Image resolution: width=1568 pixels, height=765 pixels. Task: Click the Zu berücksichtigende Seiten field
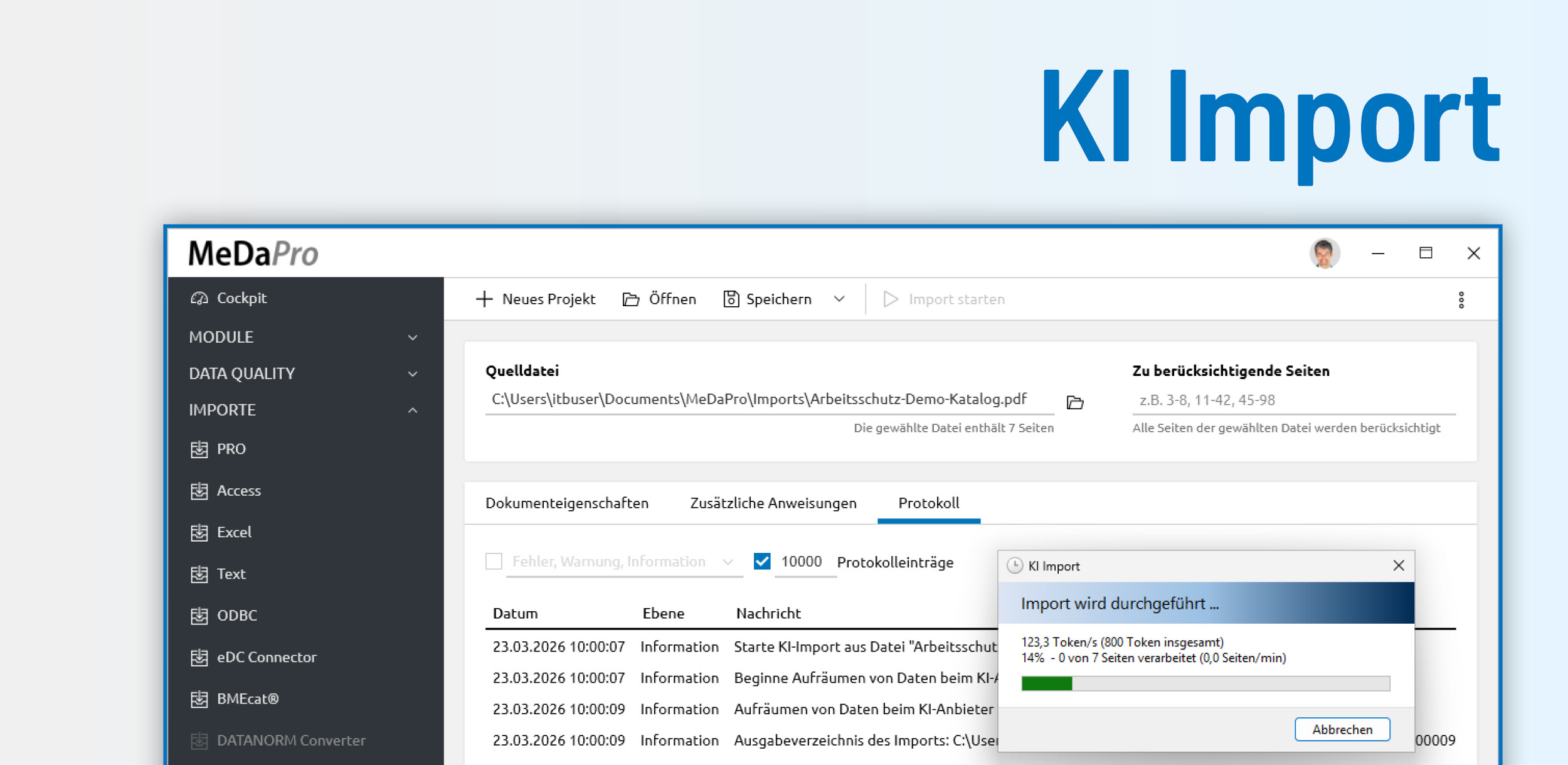point(1294,400)
